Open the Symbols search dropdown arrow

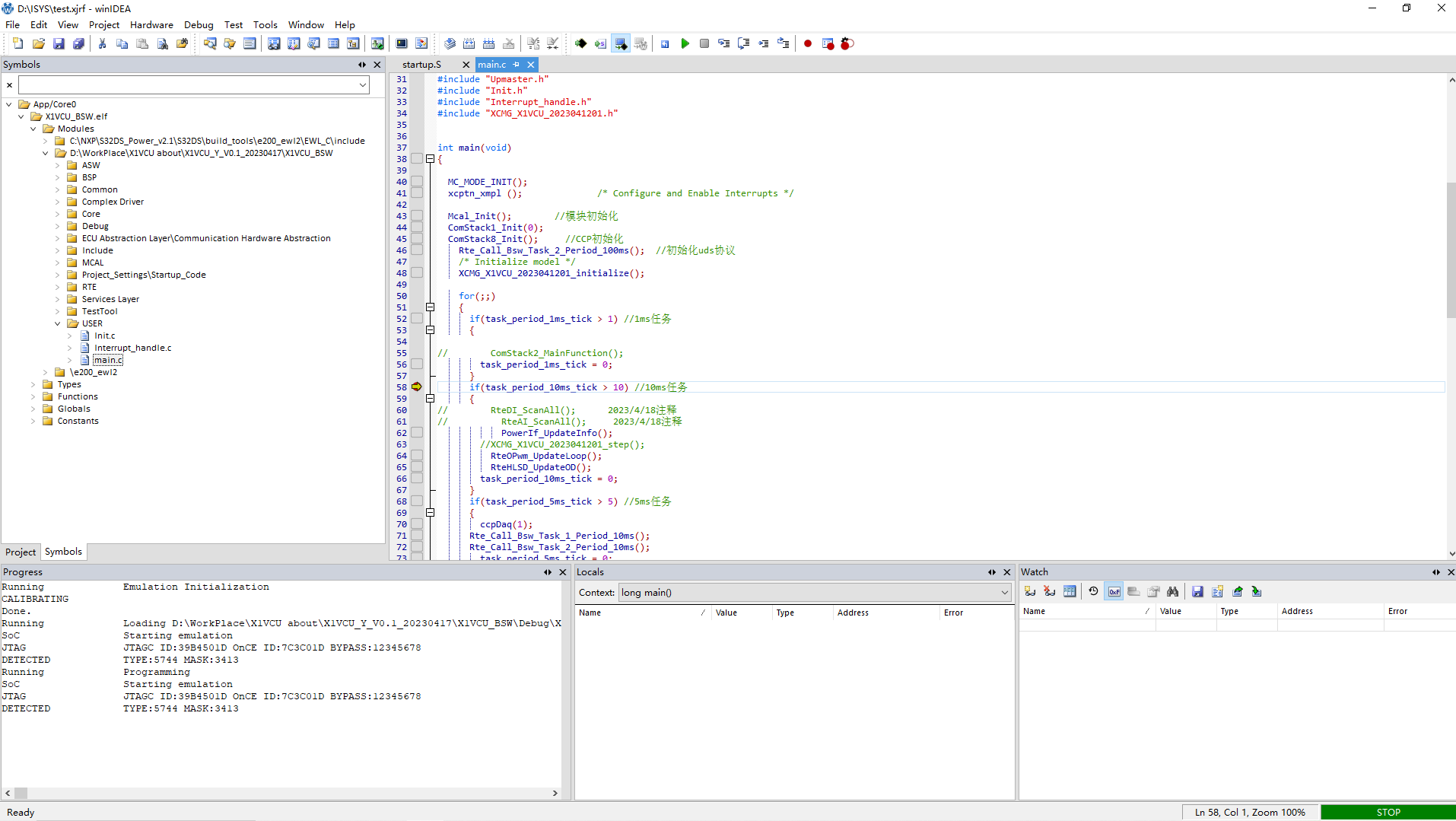point(363,85)
